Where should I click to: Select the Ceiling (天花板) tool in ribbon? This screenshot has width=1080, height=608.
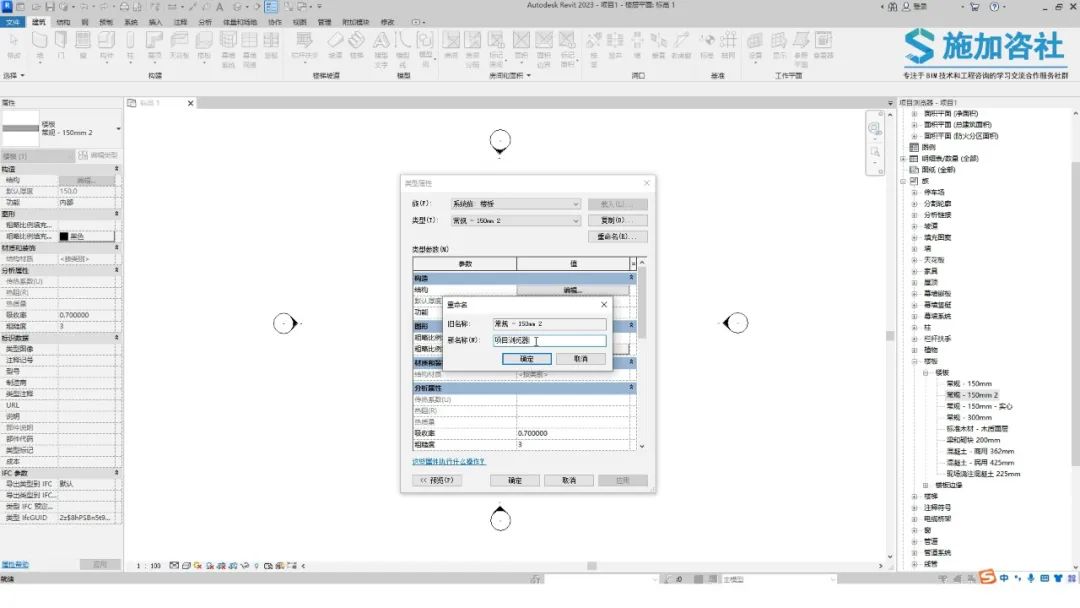[179, 45]
